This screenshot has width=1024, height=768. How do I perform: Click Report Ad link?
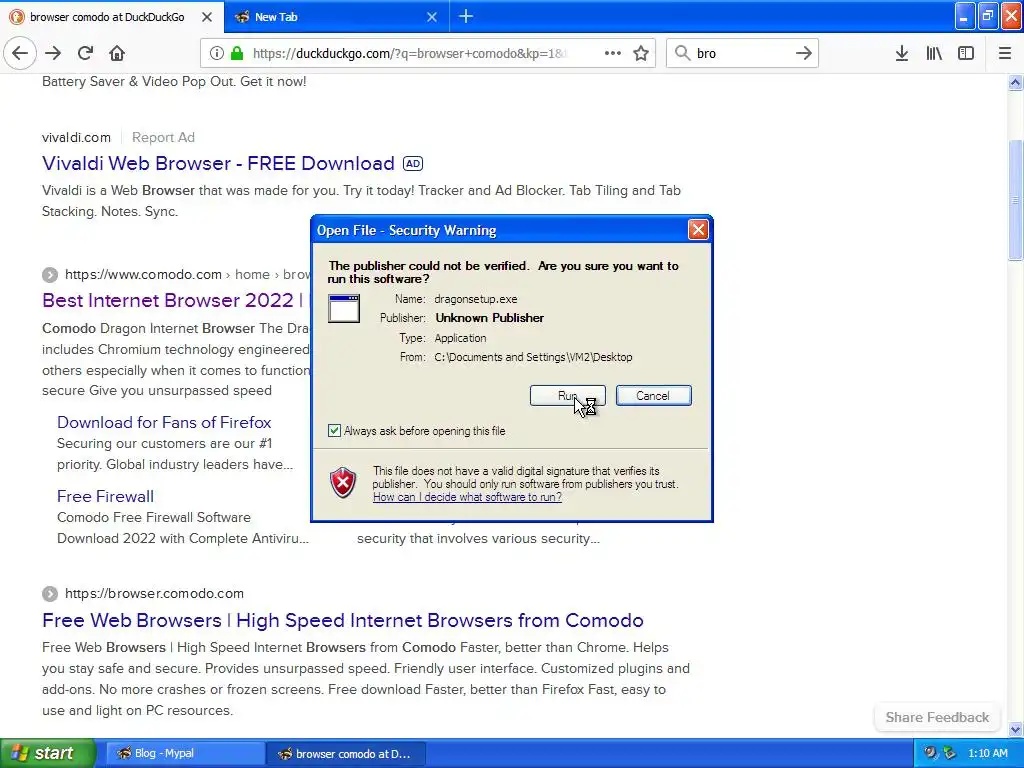[163, 137]
